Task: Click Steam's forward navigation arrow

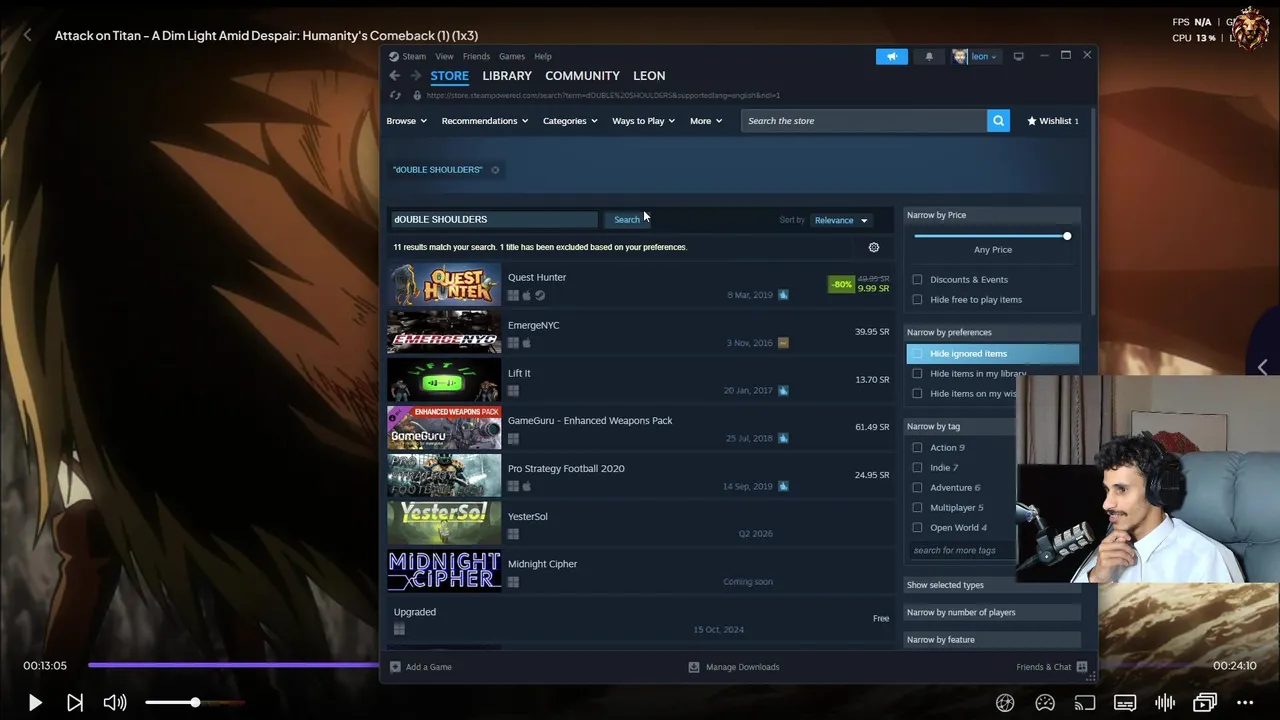Action: click(x=415, y=76)
